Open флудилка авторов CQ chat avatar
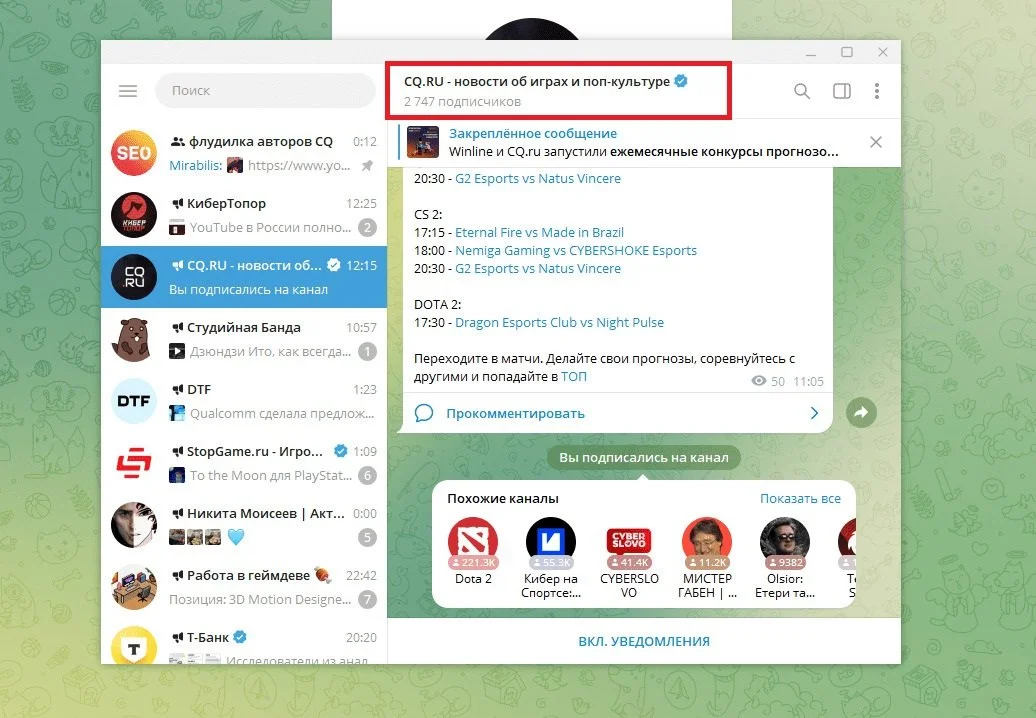Screen dimensions: 1036x718 click(133, 153)
